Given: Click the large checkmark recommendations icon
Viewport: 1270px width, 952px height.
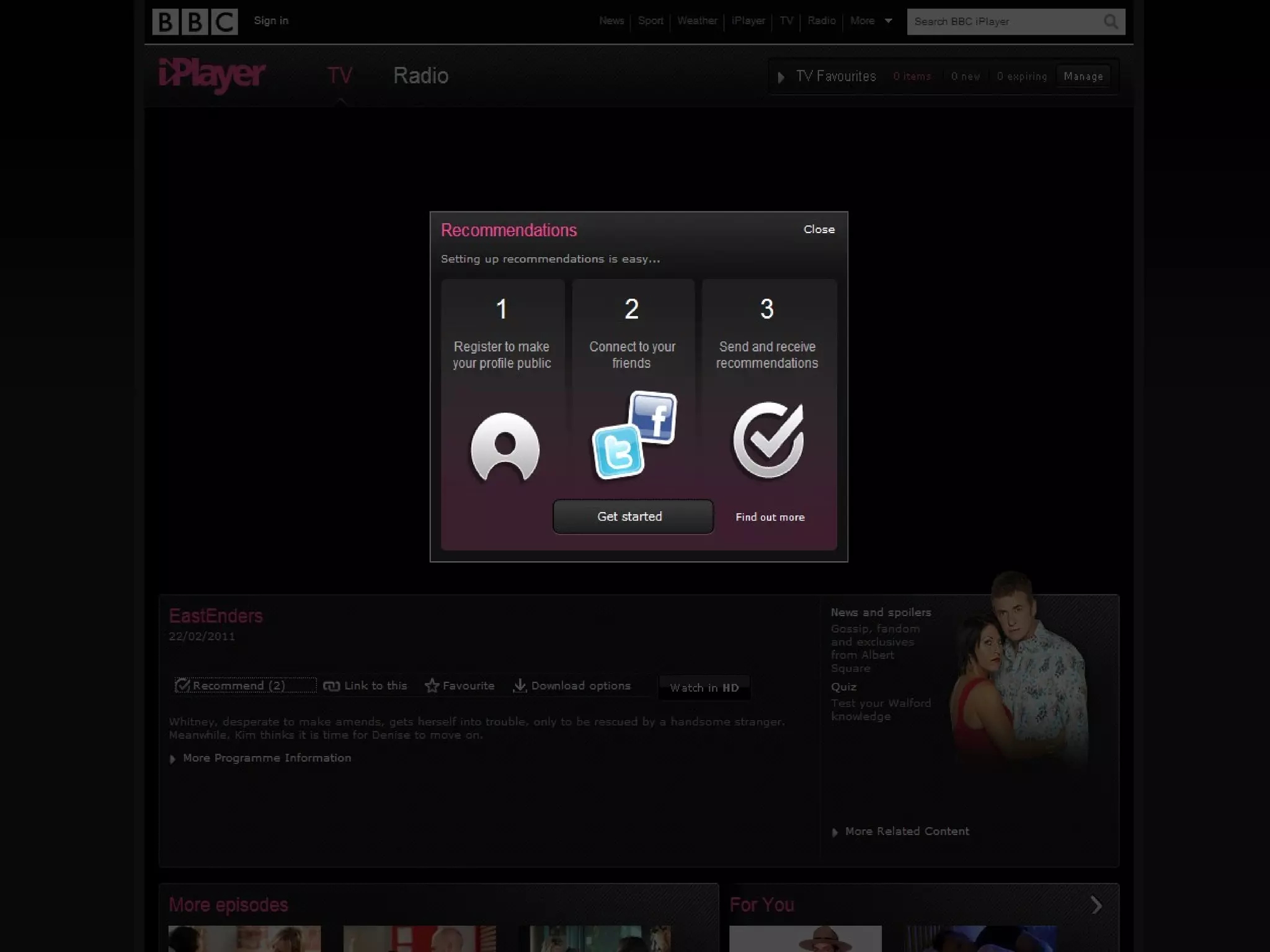Looking at the screenshot, I should pos(768,440).
